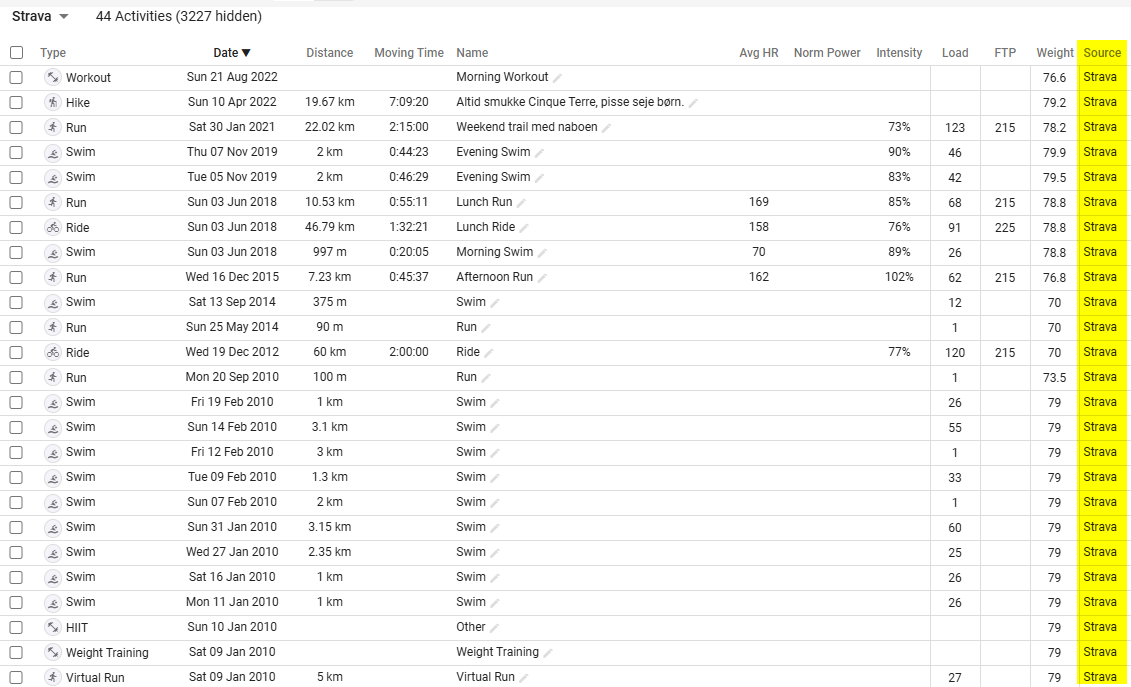Check the box for Sun 10 Apr 2022 Hike
1131x687 pixels.
[x=17, y=102]
